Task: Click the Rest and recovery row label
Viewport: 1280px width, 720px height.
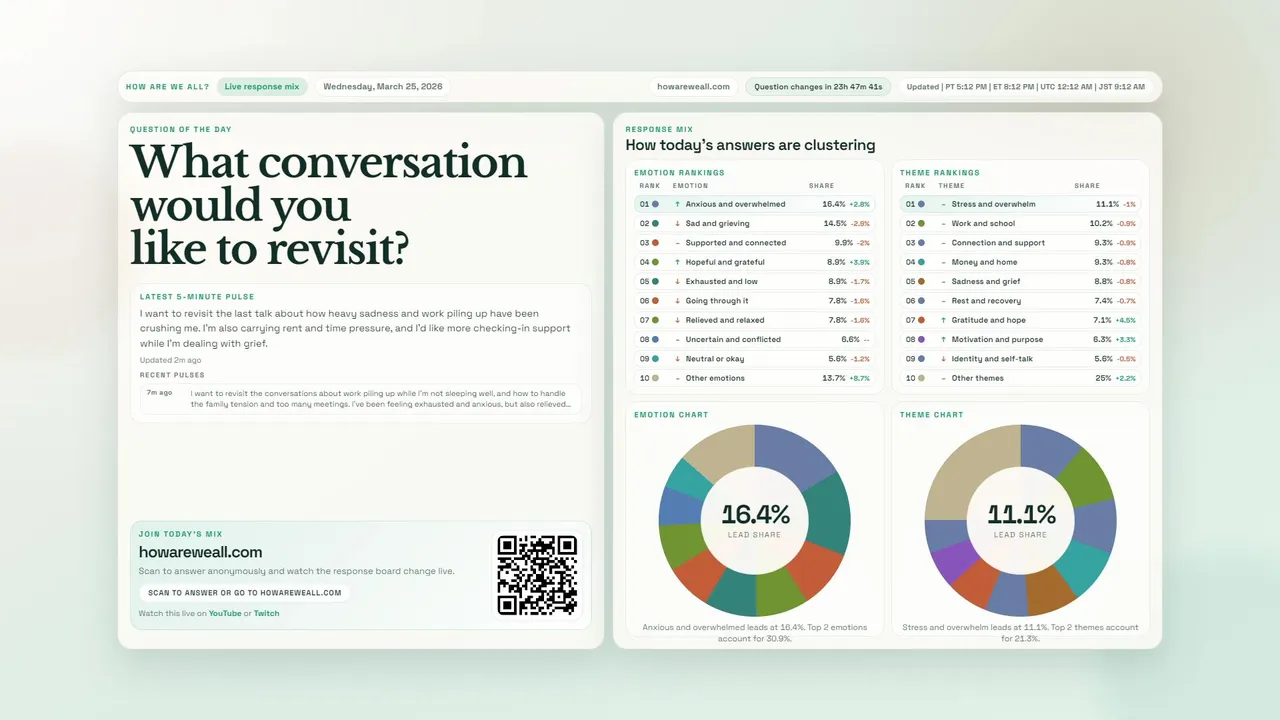Action: pyautogui.click(x=986, y=301)
